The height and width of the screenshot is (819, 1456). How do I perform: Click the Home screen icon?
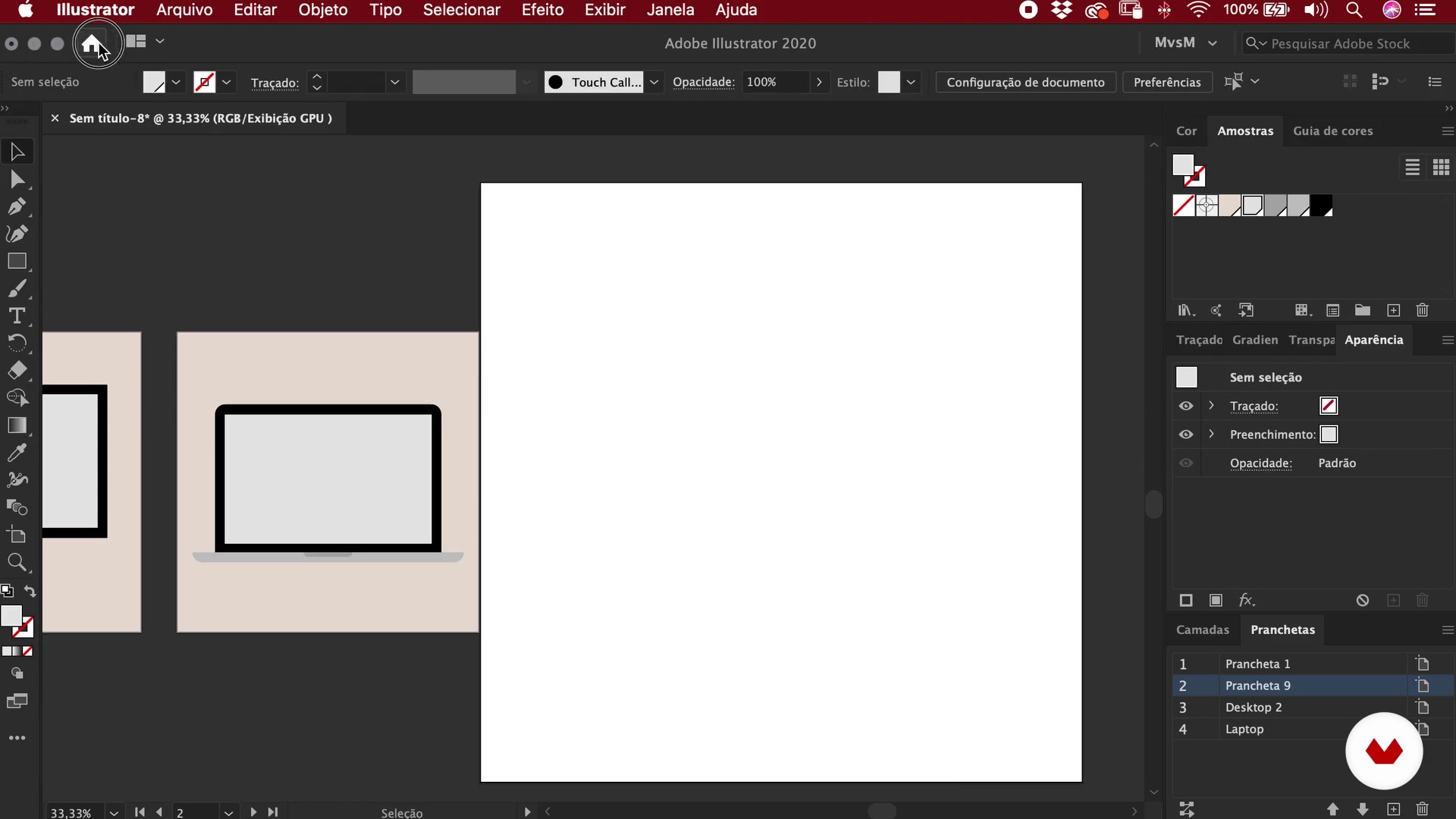[x=92, y=44]
